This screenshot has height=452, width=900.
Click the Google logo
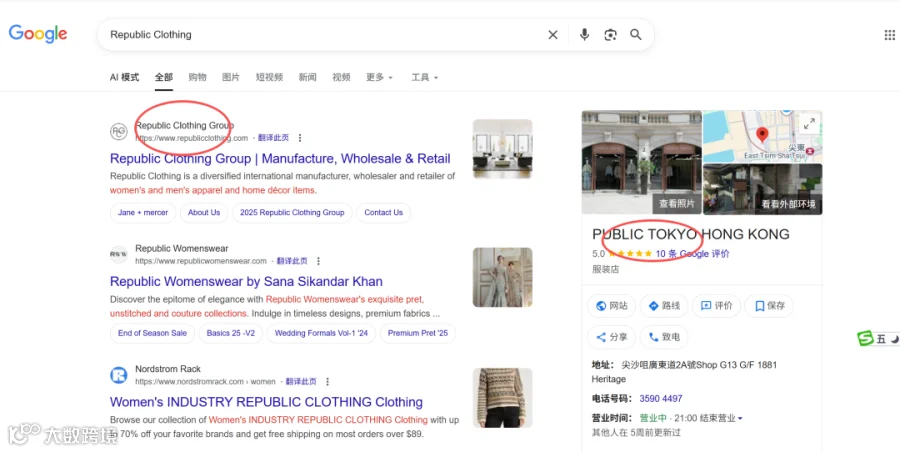(x=38, y=34)
